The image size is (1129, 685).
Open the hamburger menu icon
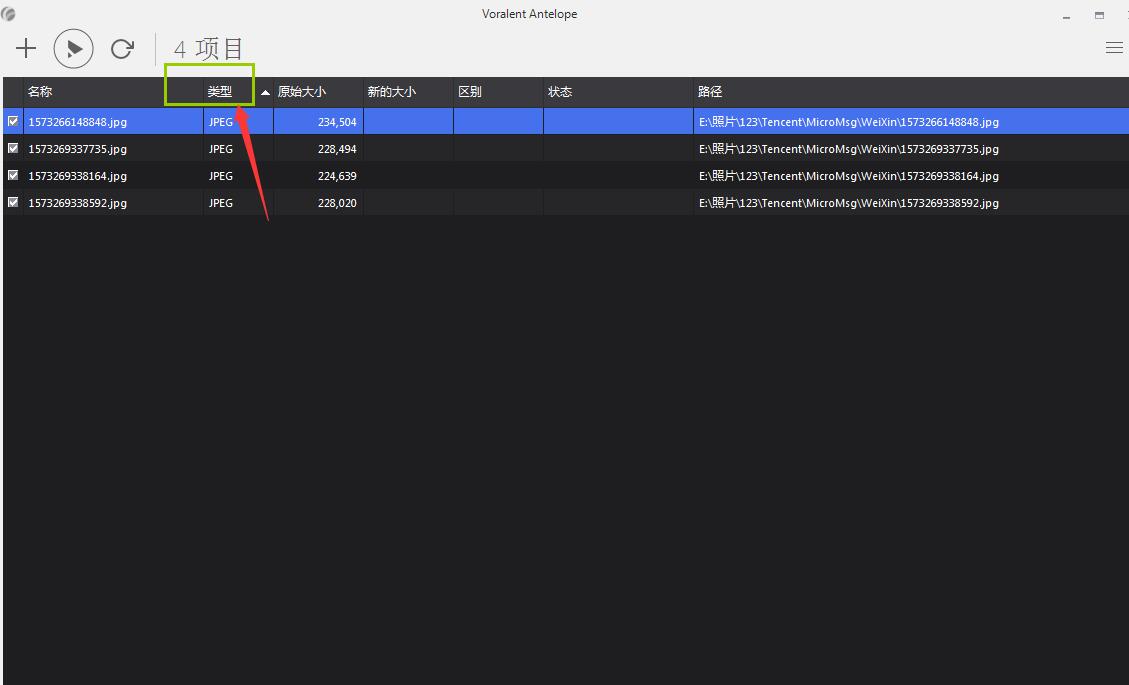point(1114,48)
